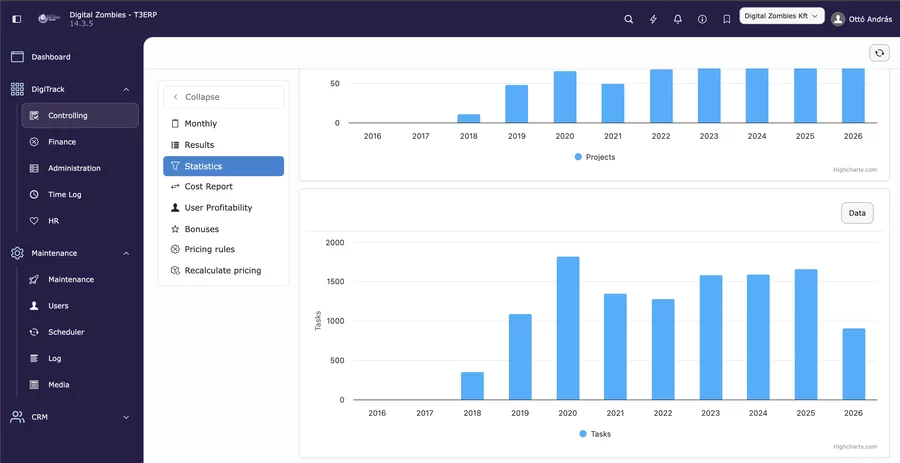The width and height of the screenshot is (900, 463).
Task: Click the 2019 bar in Tasks chart
Action: coord(520,357)
